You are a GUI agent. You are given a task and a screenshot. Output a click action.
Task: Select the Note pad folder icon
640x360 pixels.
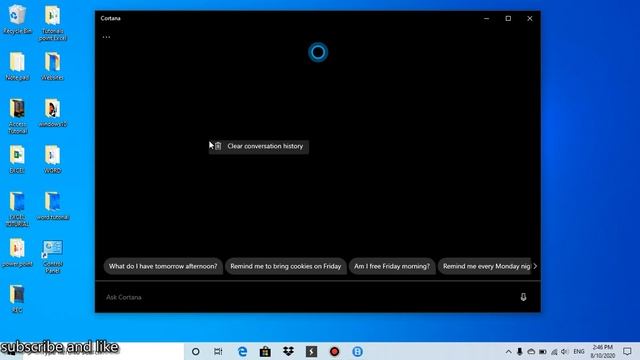point(17,66)
